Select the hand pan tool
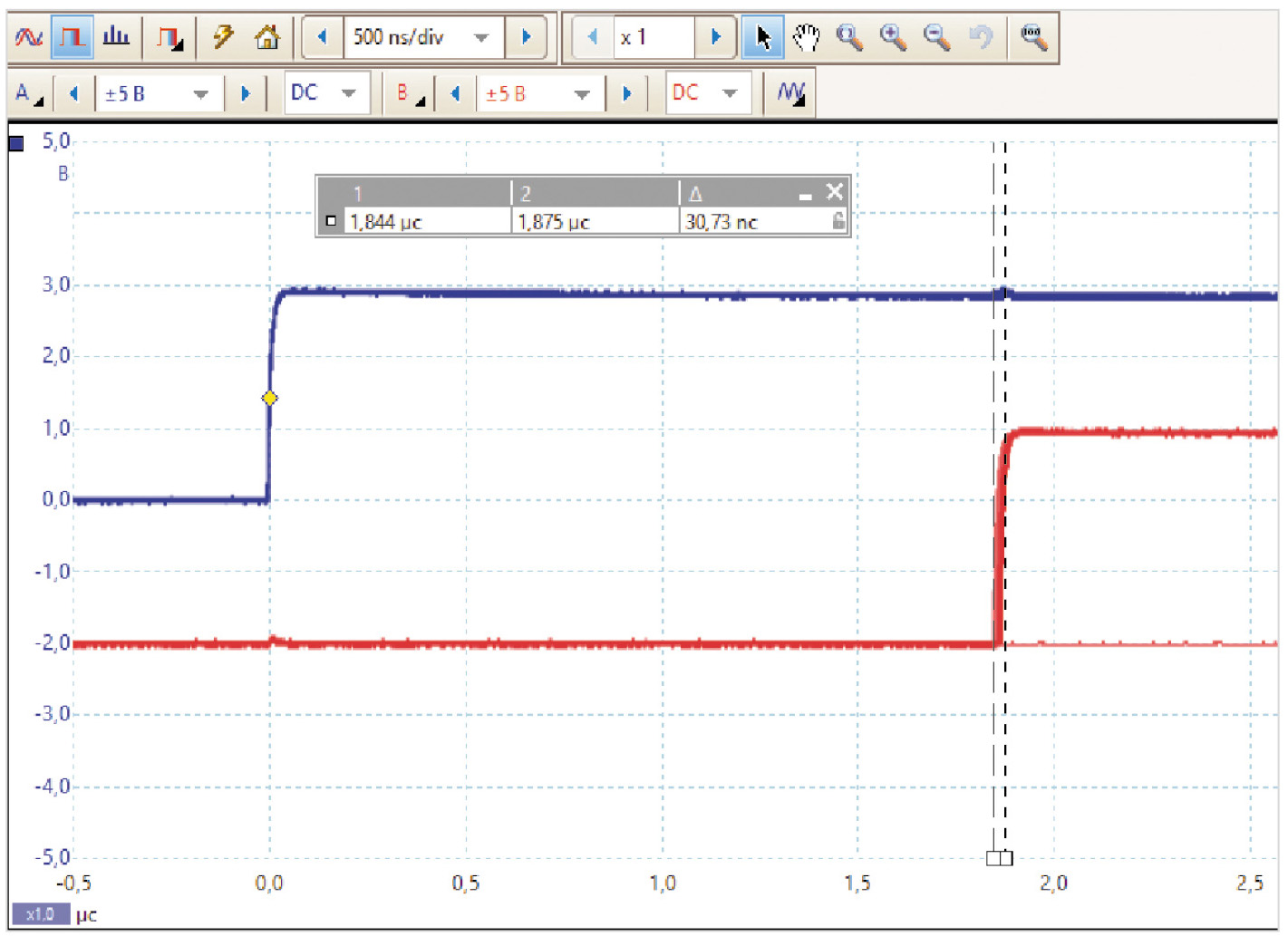 point(806,38)
